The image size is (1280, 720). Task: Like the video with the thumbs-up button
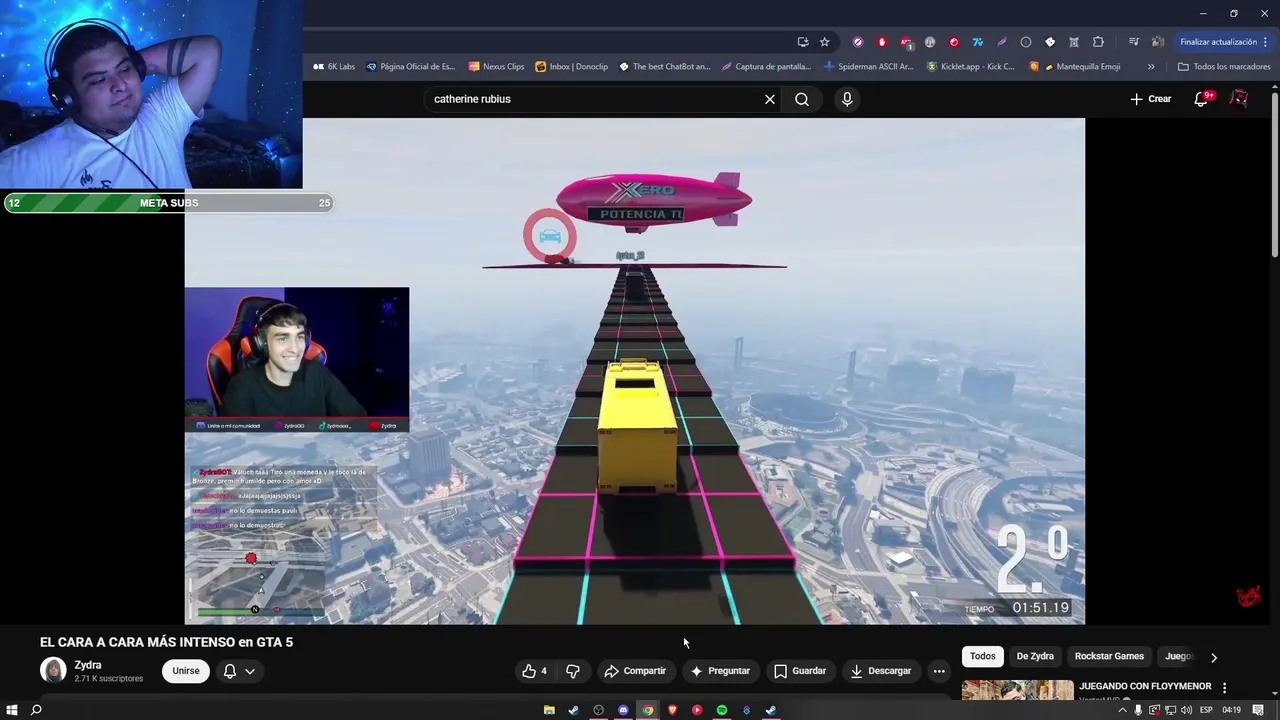[534, 671]
